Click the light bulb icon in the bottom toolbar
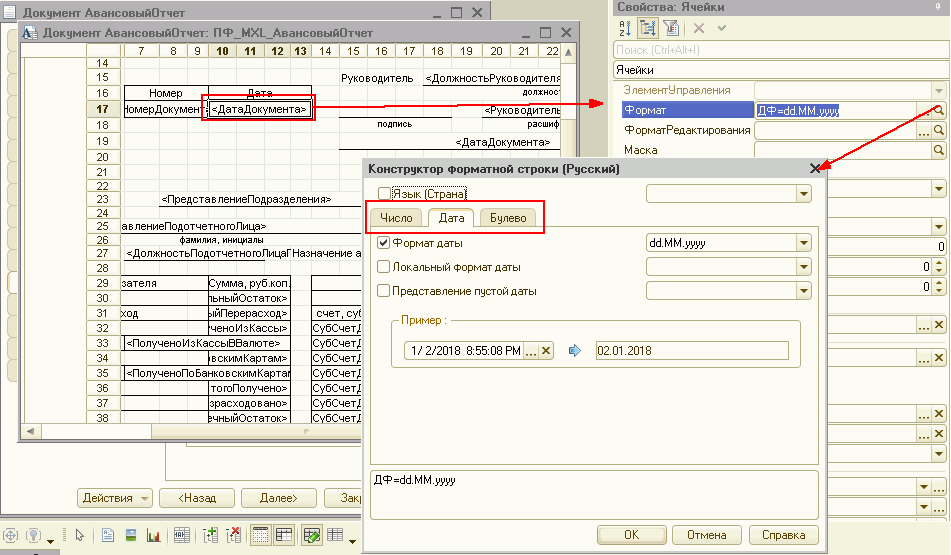 [34, 536]
